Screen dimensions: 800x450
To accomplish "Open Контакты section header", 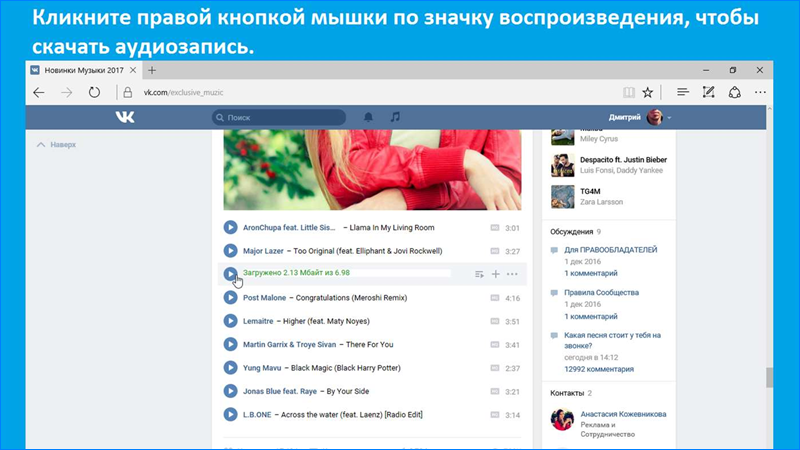I will [567, 393].
